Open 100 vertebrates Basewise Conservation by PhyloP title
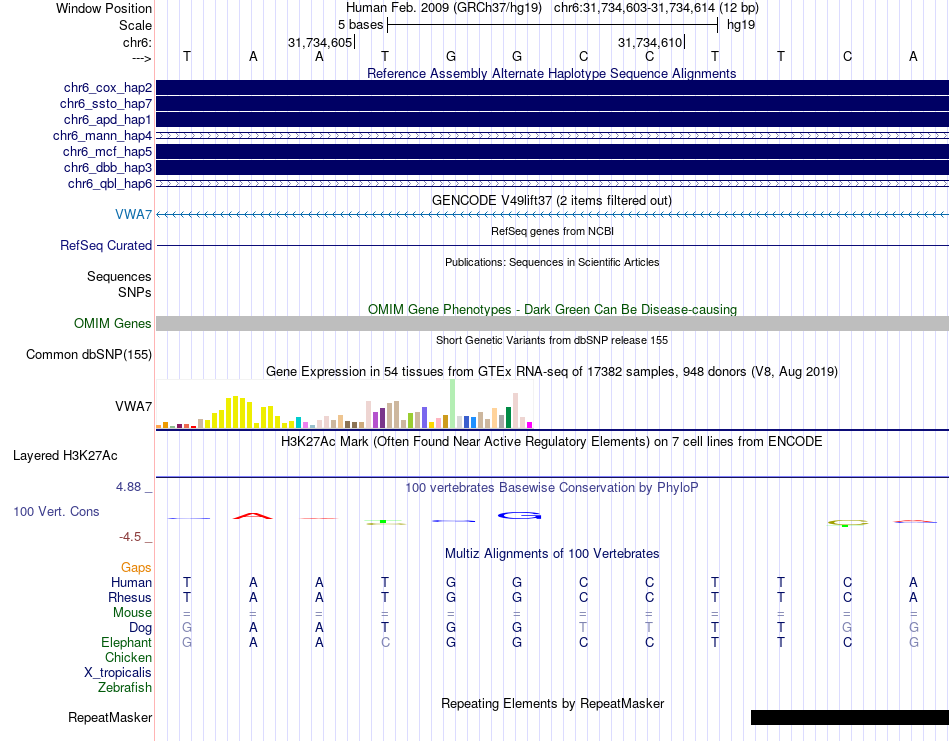 (x=552, y=488)
